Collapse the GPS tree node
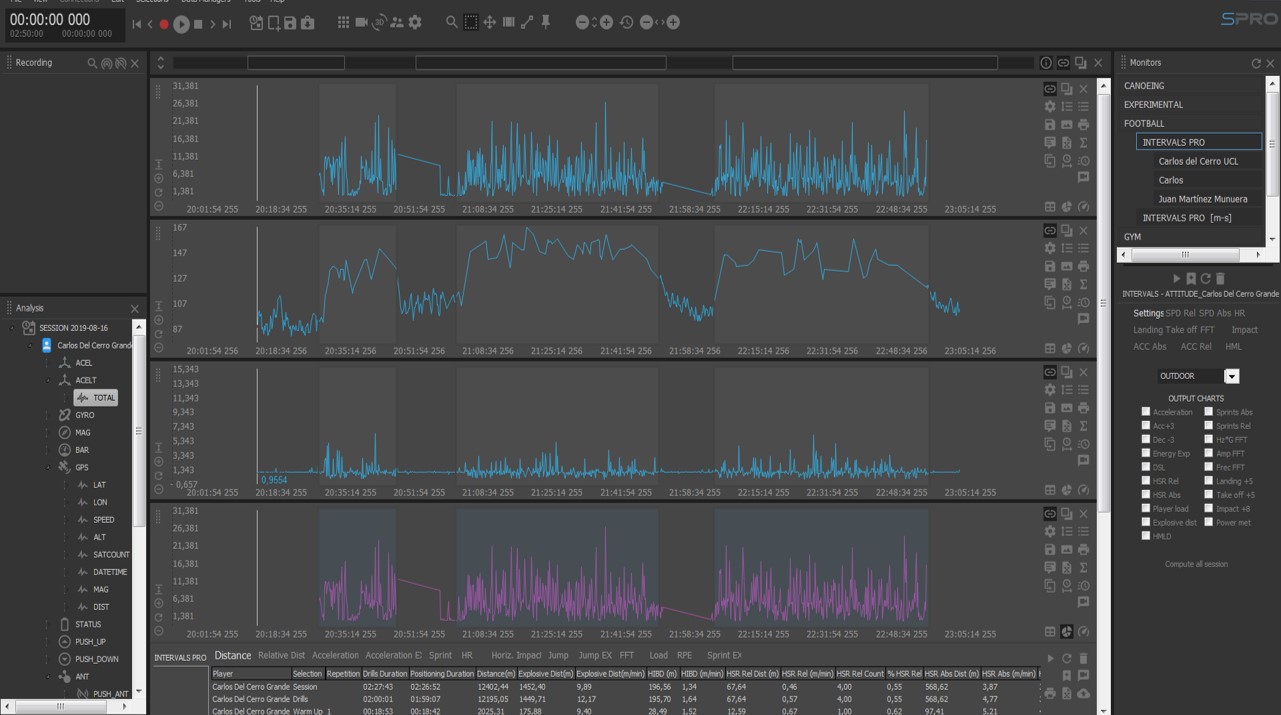This screenshot has width=1281, height=715. click(x=48, y=467)
